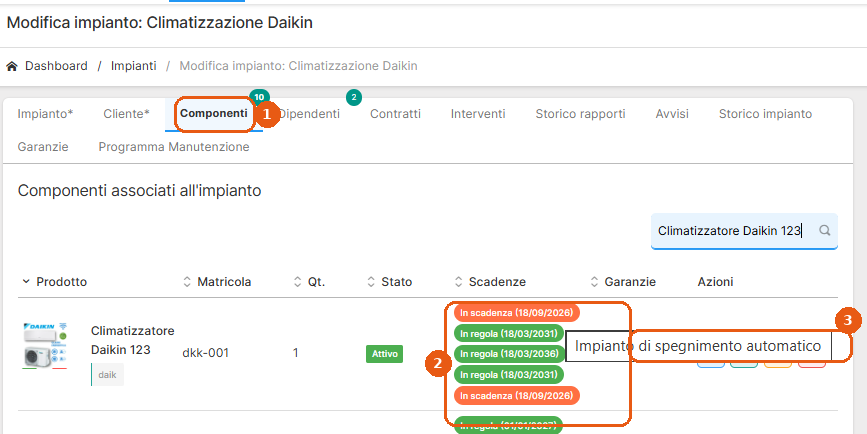Image resolution: width=867 pixels, height=434 pixels.
Task: Click the home icon in the breadcrumb
Action: coord(12,66)
